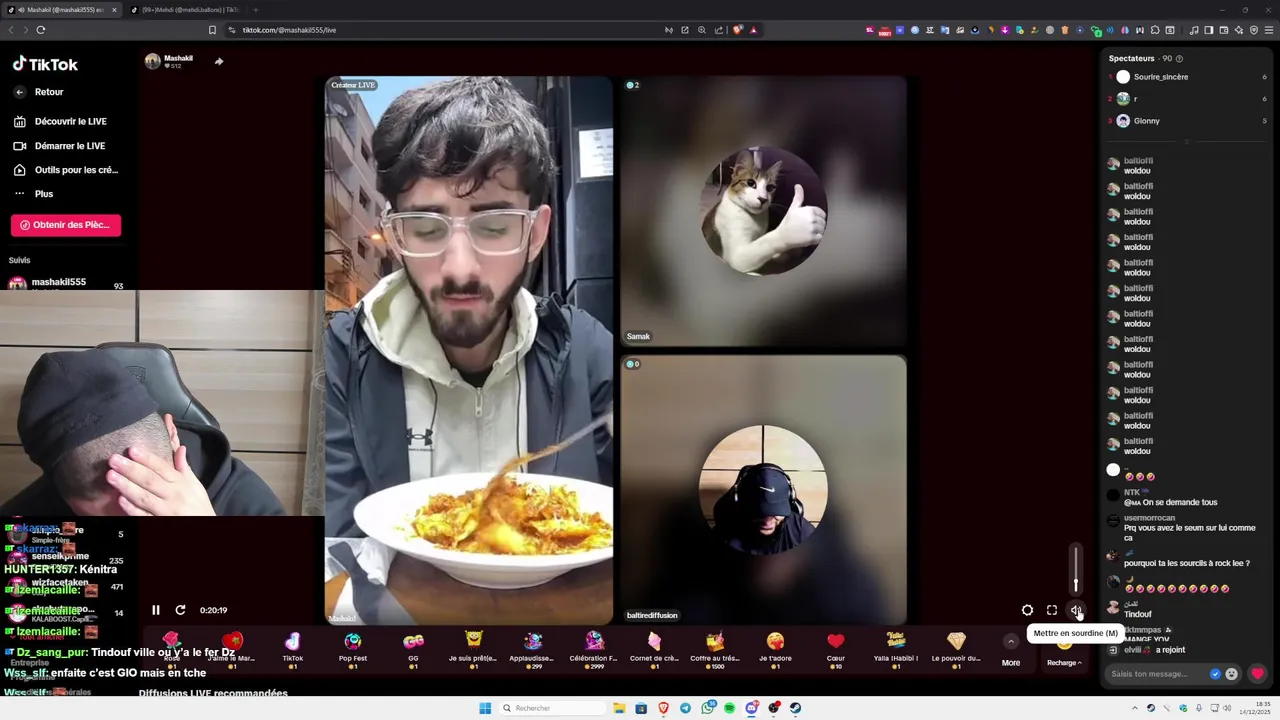Image resolution: width=1280 pixels, height=720 pixels.
Task: Expand the gift list with More arrow
Action: pos(1011,642)
